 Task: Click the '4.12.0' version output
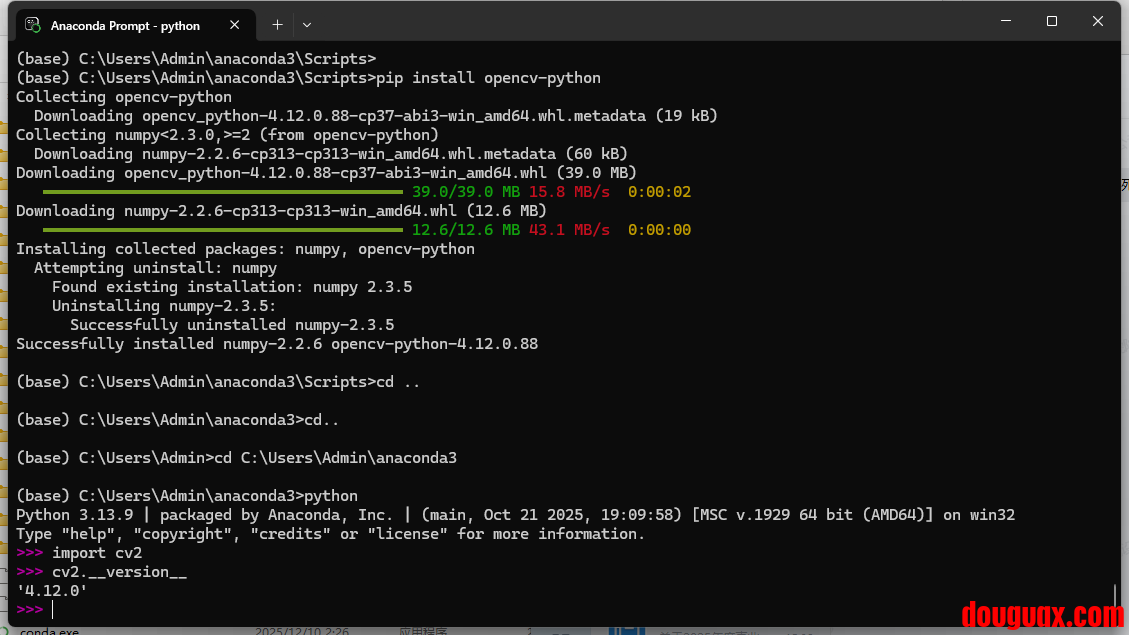tap(52, 591)
